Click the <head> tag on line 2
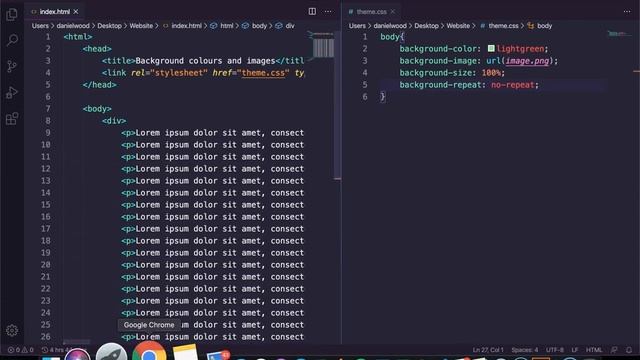Viewport: 640px width, 360px height. (97, 49)
